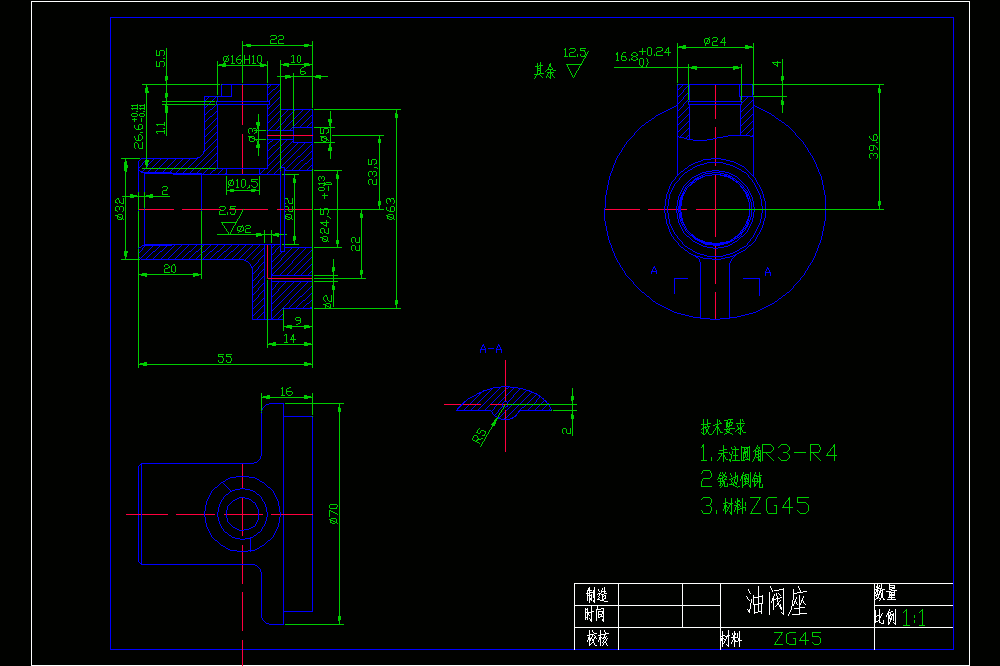Select the ø24.5 toleranced dimension
Viewport: 1000px width, 666px height.
325,211
